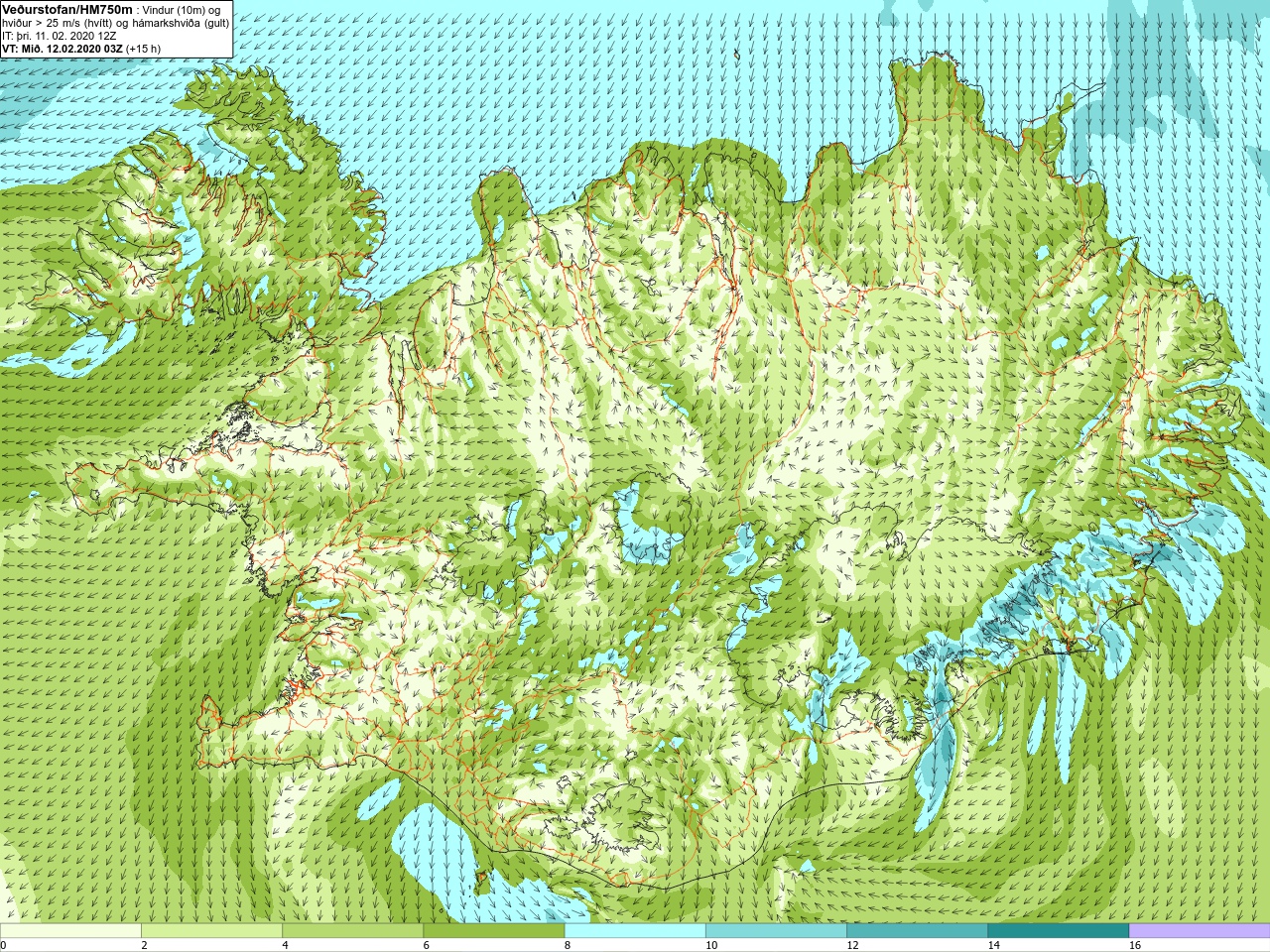Click the lavender above-16 legend swatch
Image resolution: width=1270 pixels, height=952 pixels.
(x=1200, y=931)
